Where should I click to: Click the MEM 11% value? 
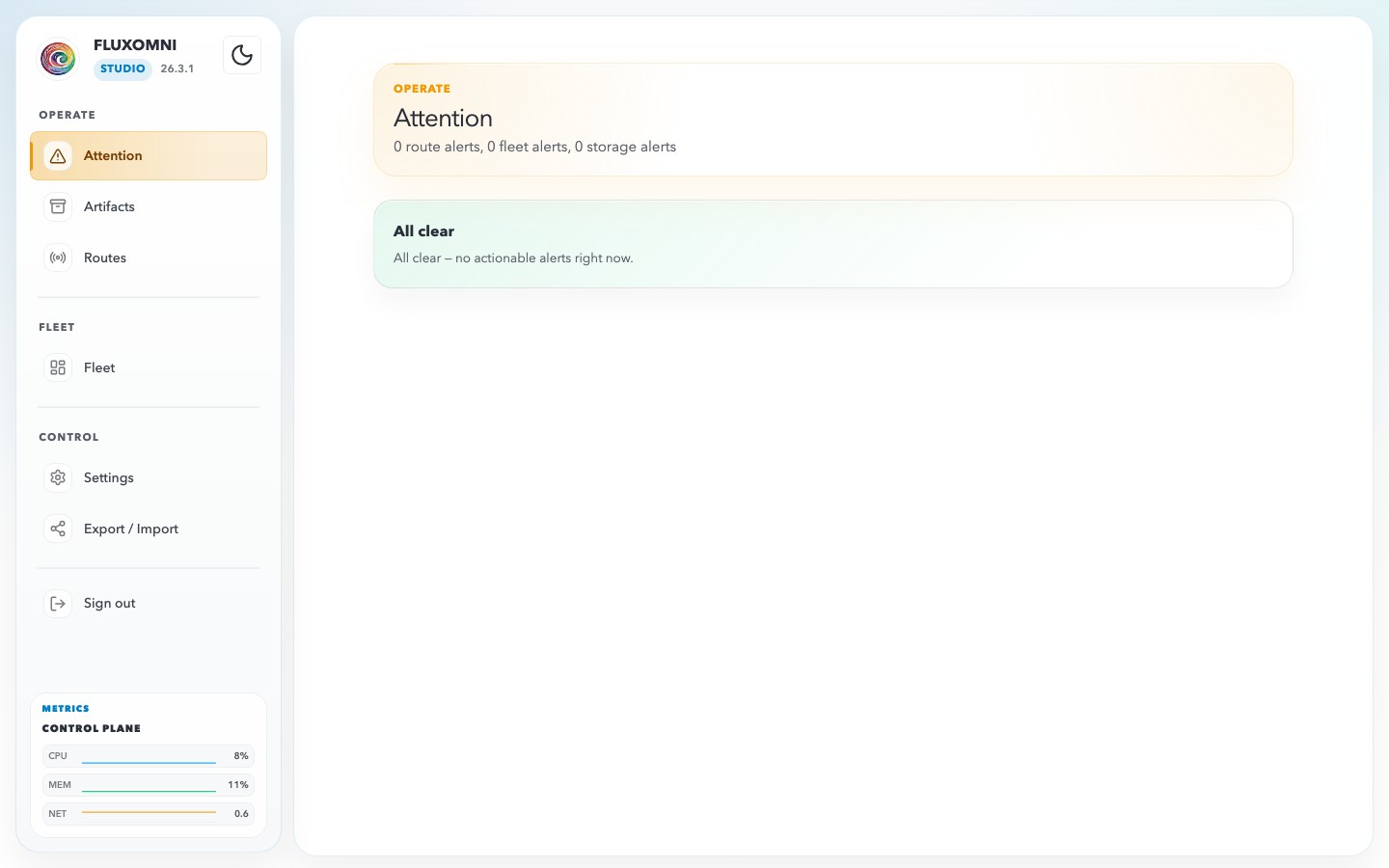tap(238, 785)
